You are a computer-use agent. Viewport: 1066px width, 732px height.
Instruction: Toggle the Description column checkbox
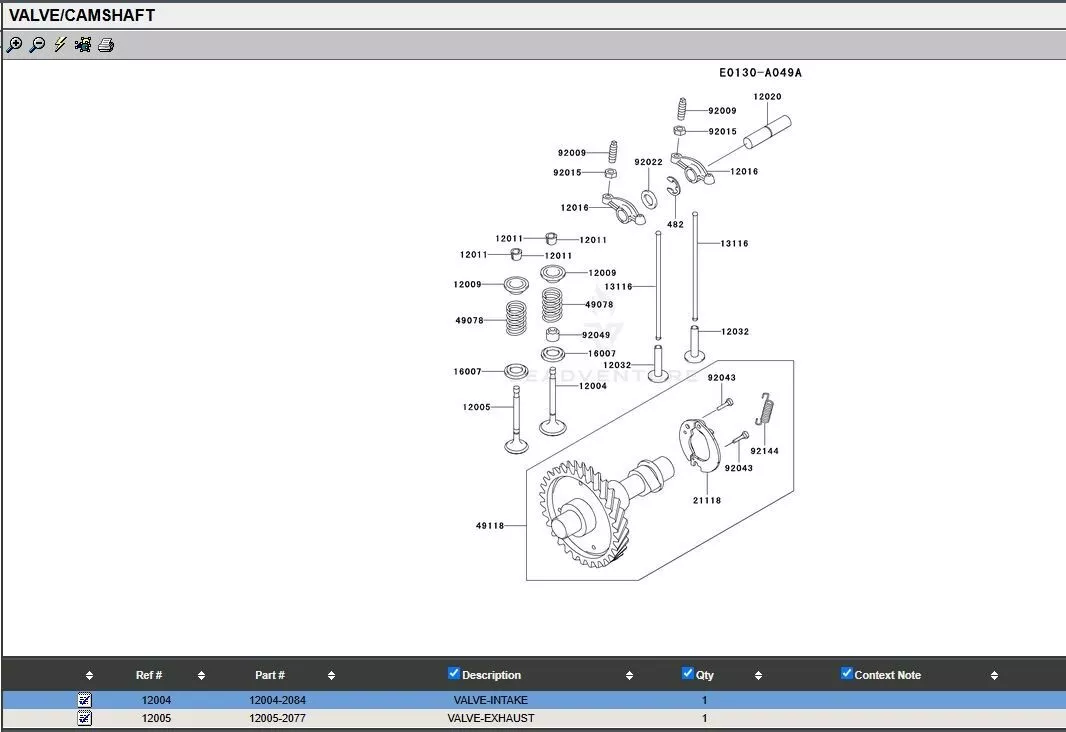coord(454,674)
